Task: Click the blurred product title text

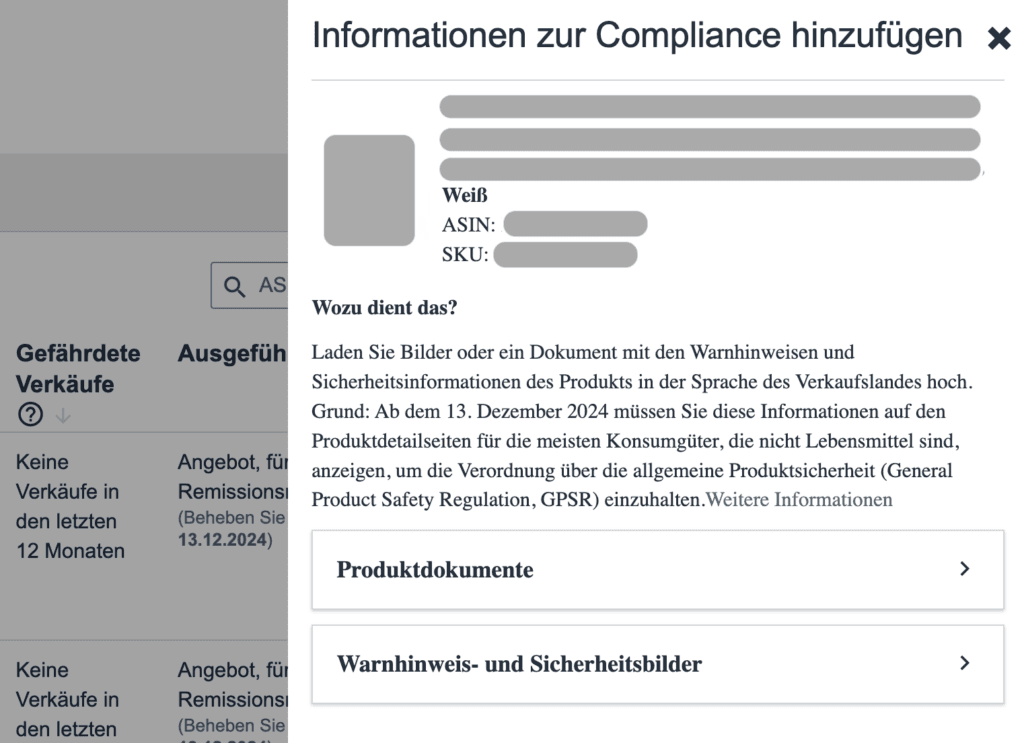Action: click(709, 138)
